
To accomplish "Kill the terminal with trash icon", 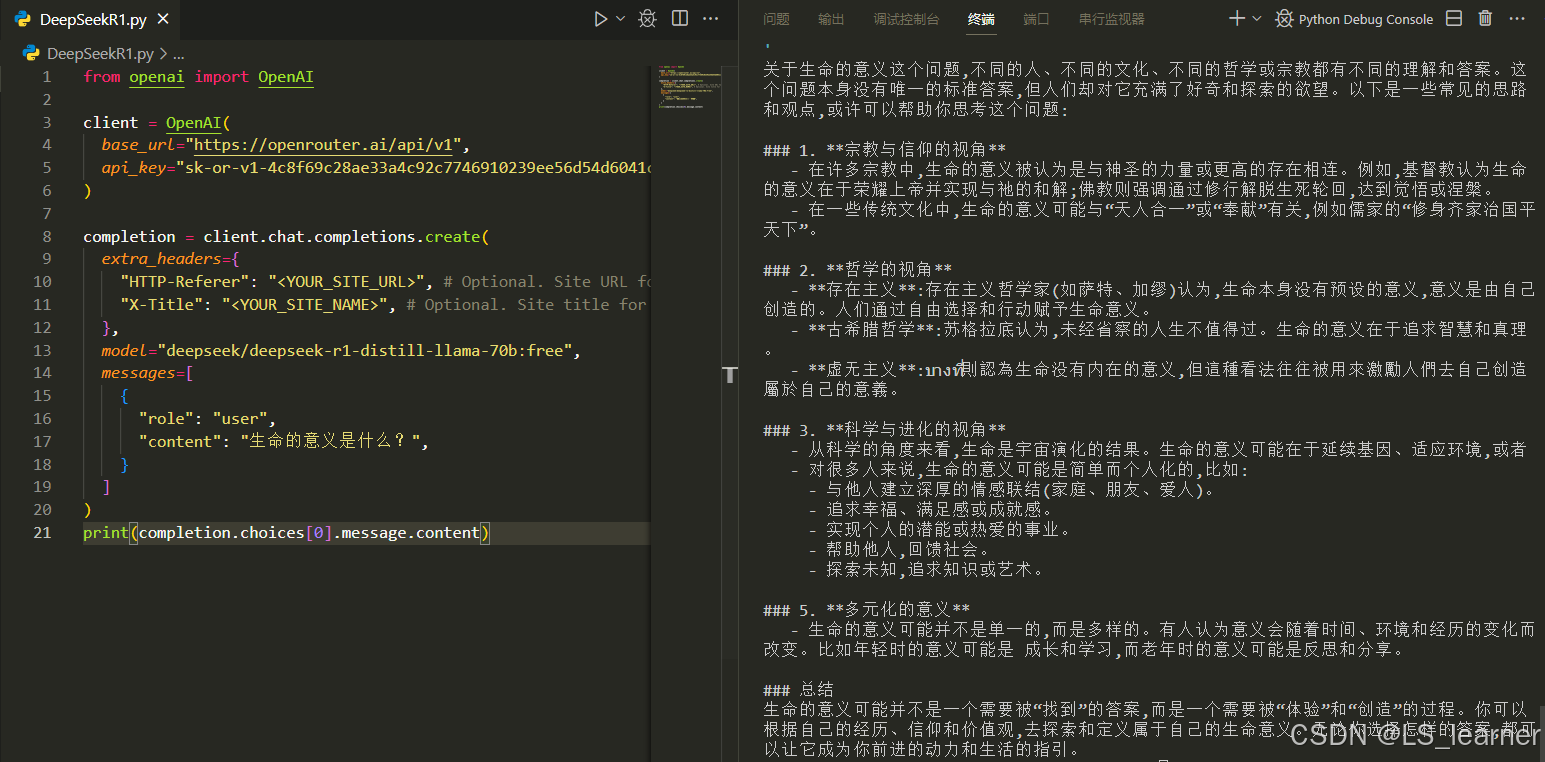I will click(x=1485, y=19).
